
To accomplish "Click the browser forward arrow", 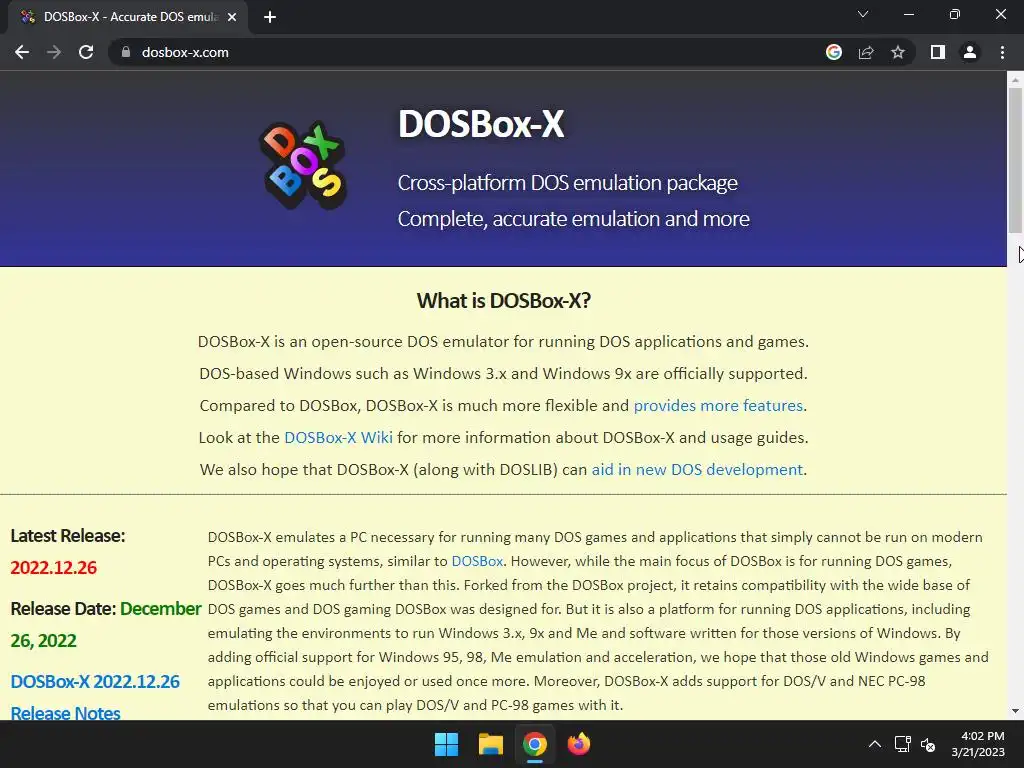I will (x=54, y=52).
